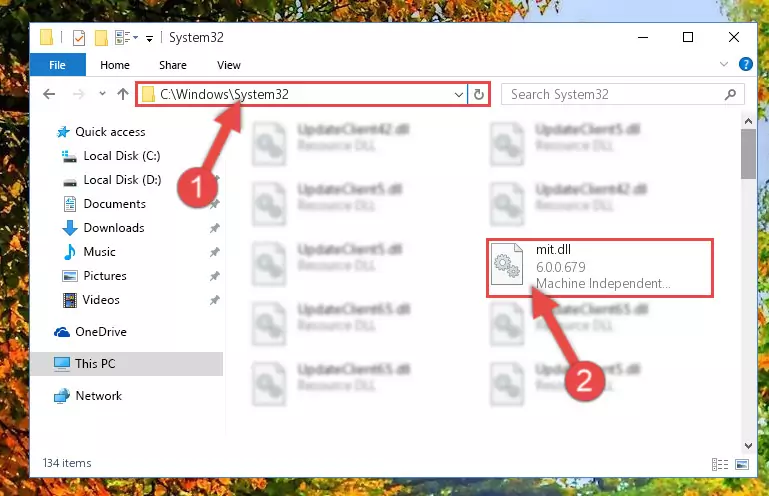
Task: Click the Properties checkmark icon in title bar
Action: coord(78,37)
